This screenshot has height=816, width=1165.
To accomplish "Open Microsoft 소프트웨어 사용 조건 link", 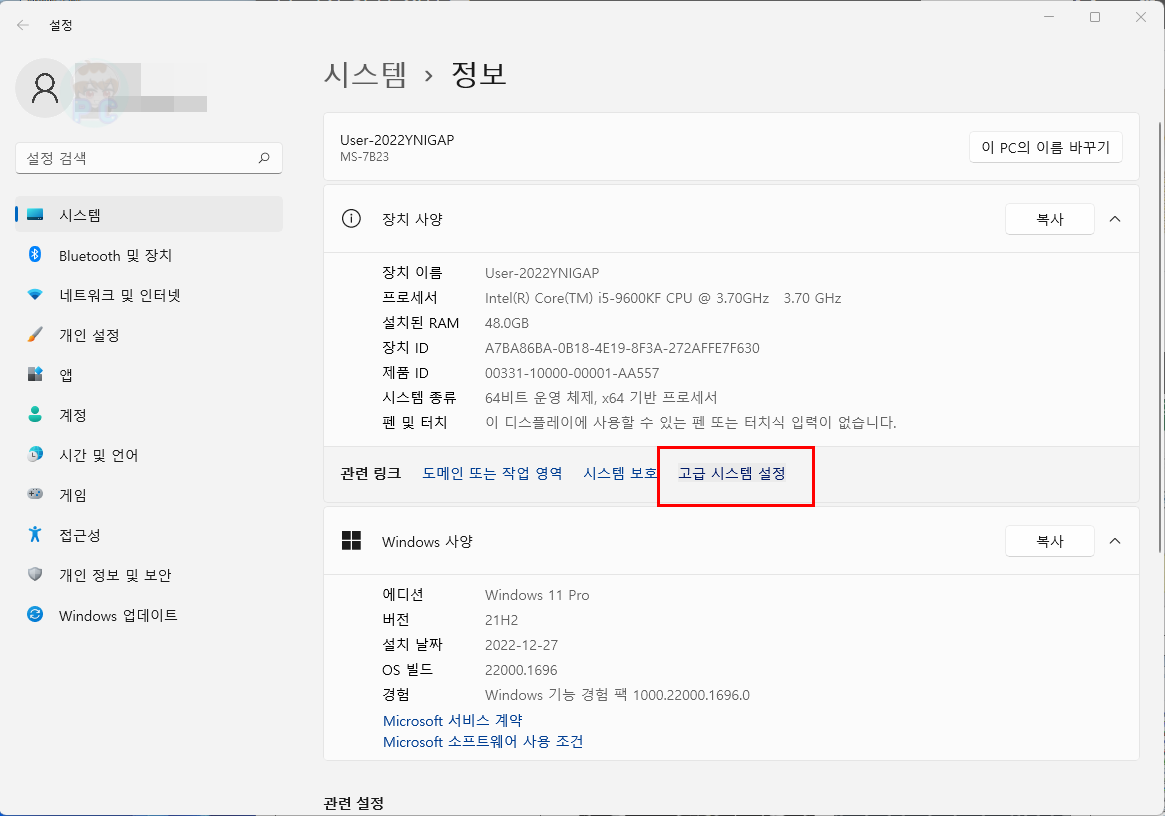I will [483, 742].
